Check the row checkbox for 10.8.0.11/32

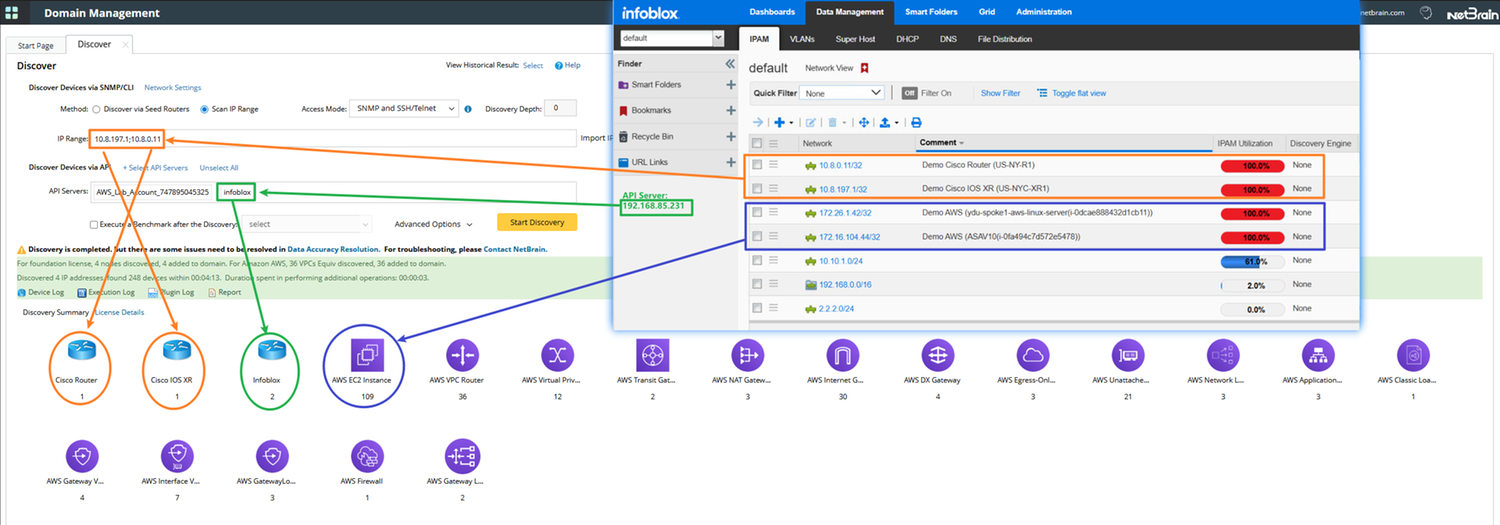[757, 164]
